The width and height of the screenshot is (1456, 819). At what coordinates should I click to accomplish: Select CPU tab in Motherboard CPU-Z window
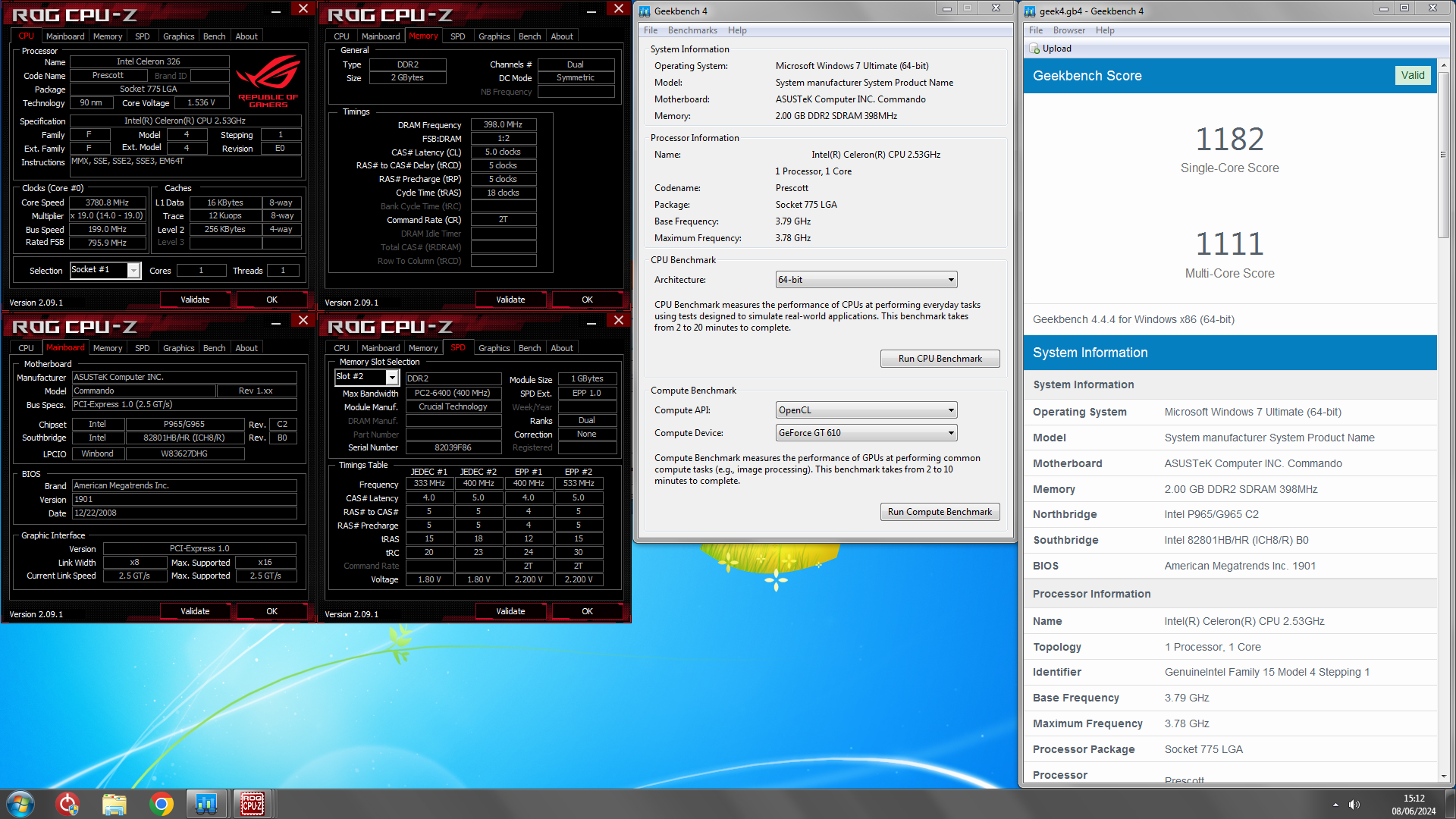tap(27, 348)
